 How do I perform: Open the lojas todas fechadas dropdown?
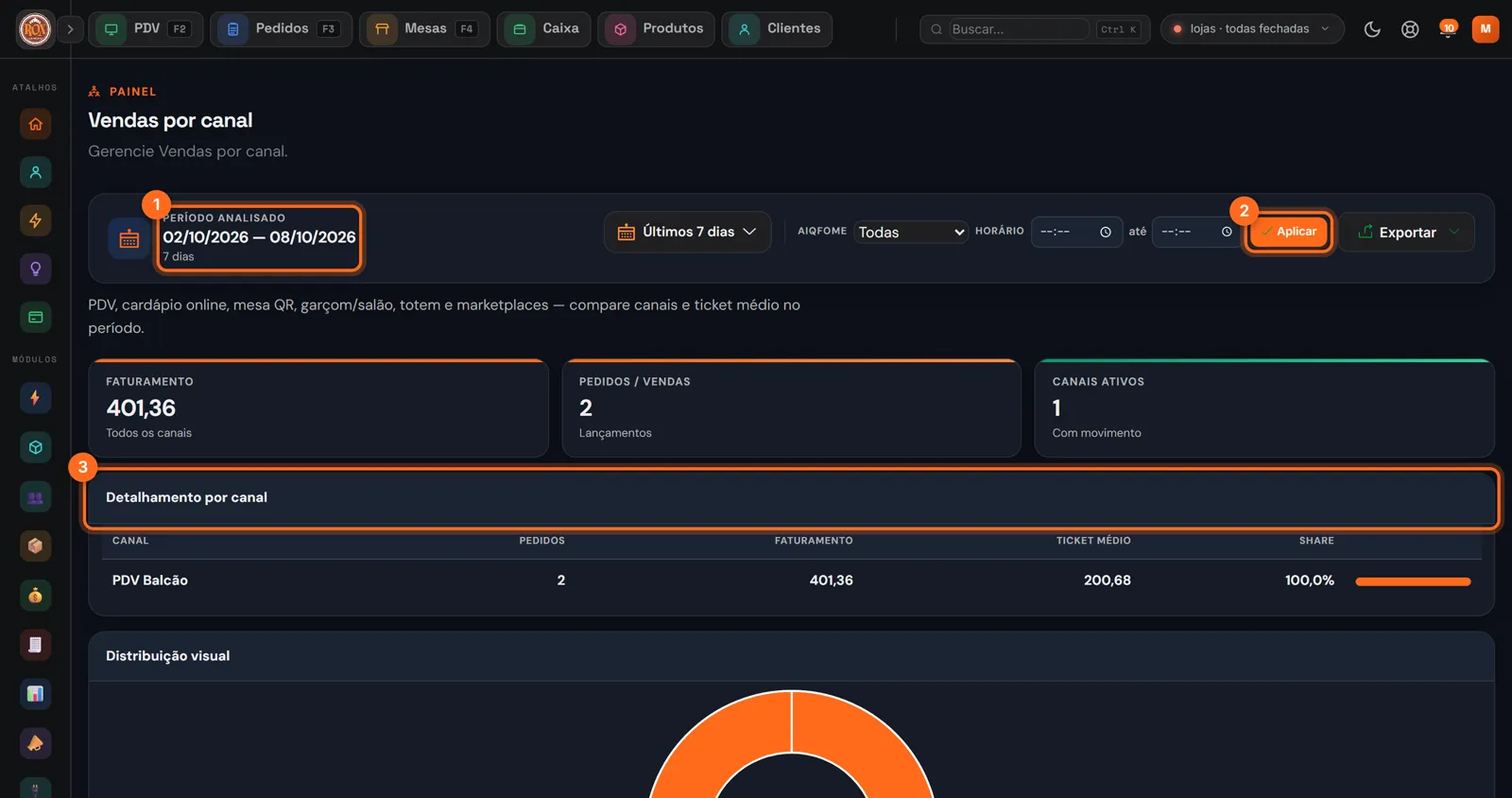(x=1252, y=29)
